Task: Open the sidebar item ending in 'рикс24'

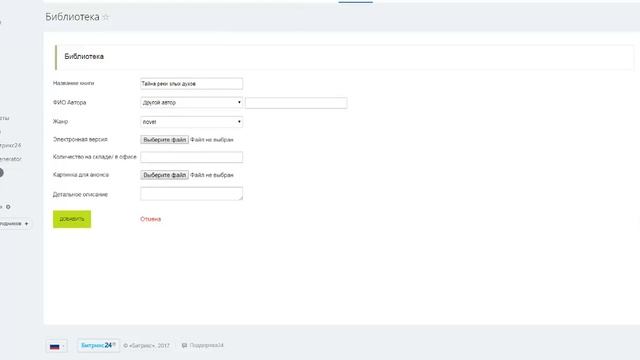Action: click(x=10, y=145)
